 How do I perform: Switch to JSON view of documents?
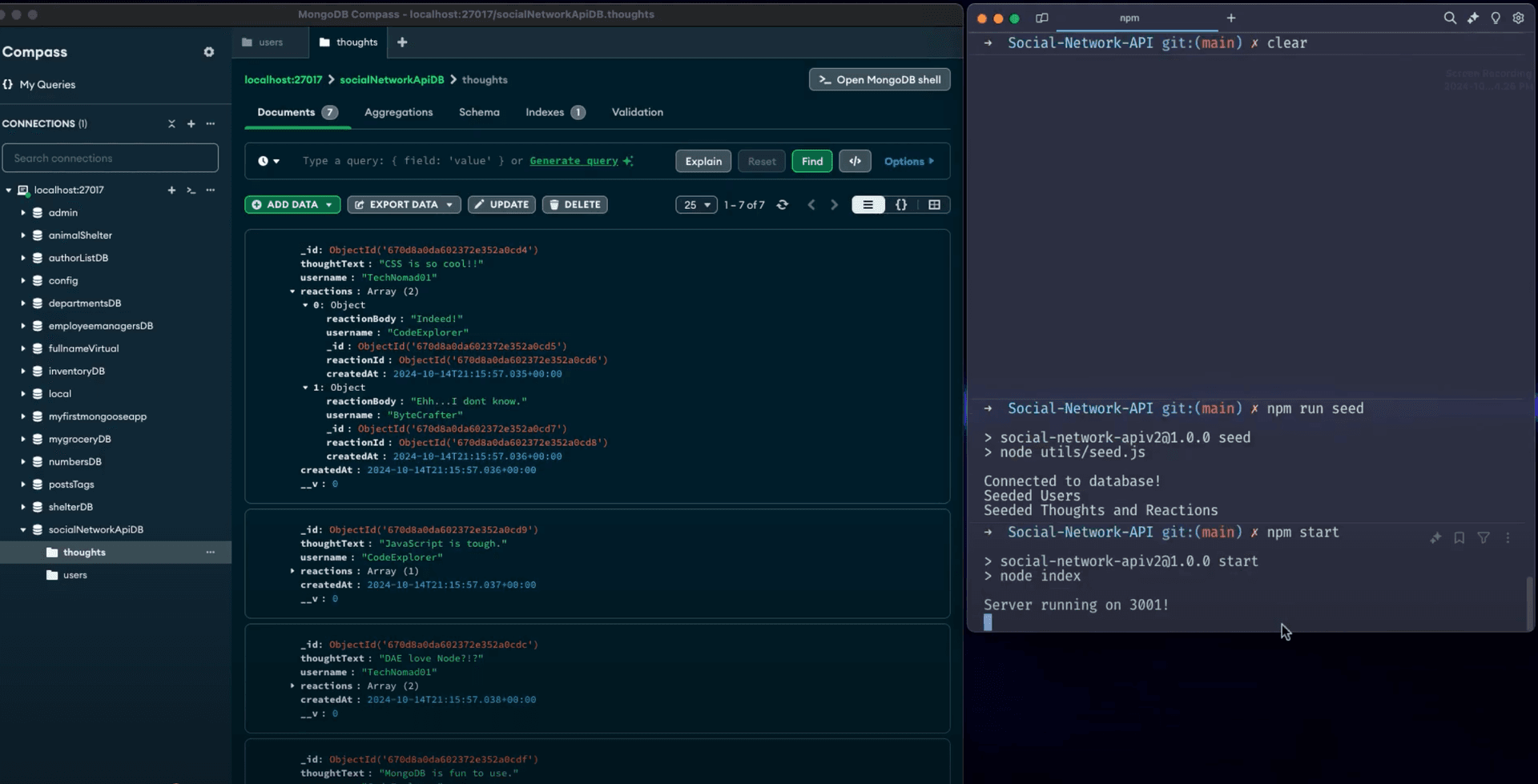[901, 205]
